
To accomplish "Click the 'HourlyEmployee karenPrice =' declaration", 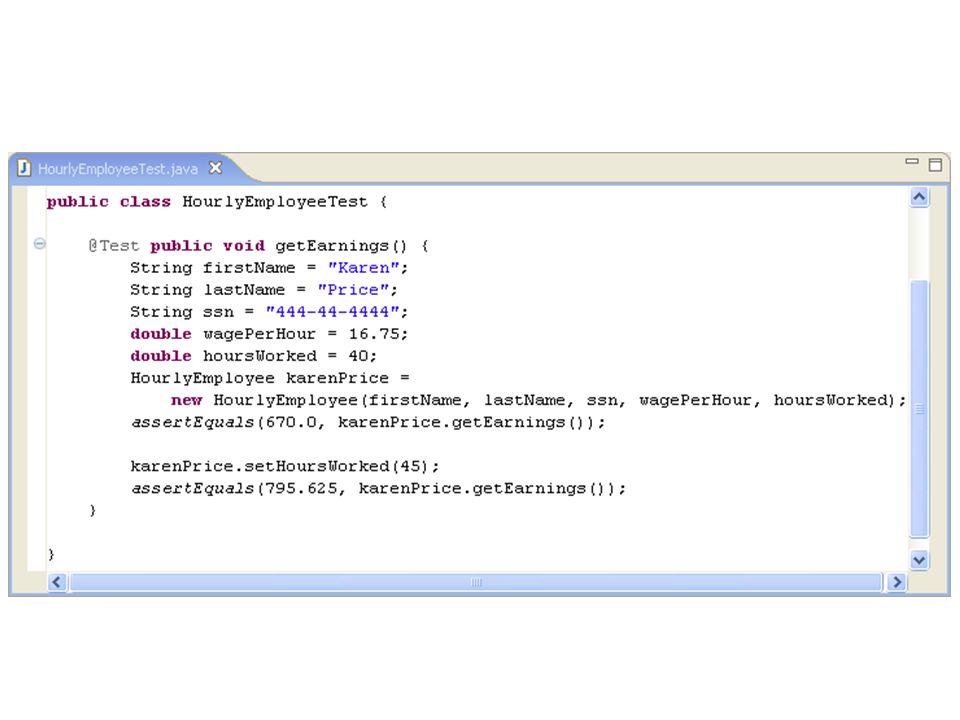I will pos(270,378).
